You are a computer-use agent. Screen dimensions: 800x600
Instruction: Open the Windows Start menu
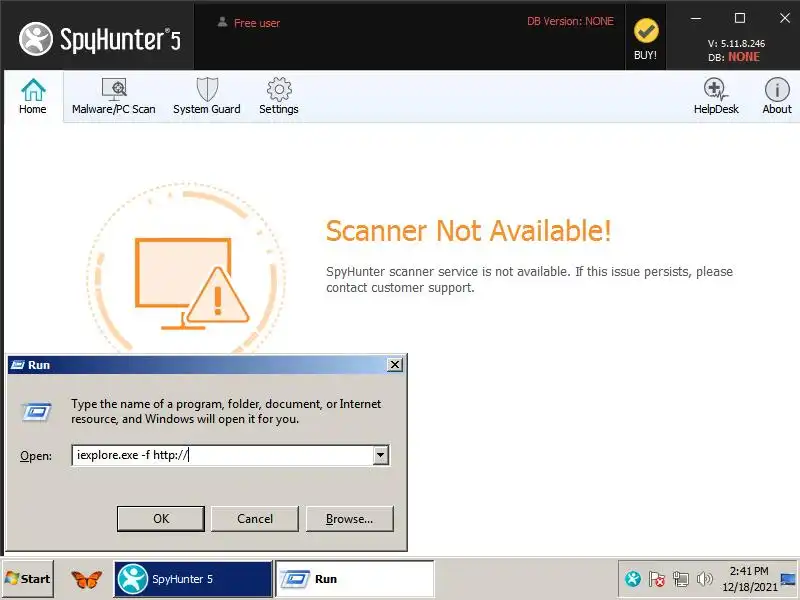click(28, 579)
